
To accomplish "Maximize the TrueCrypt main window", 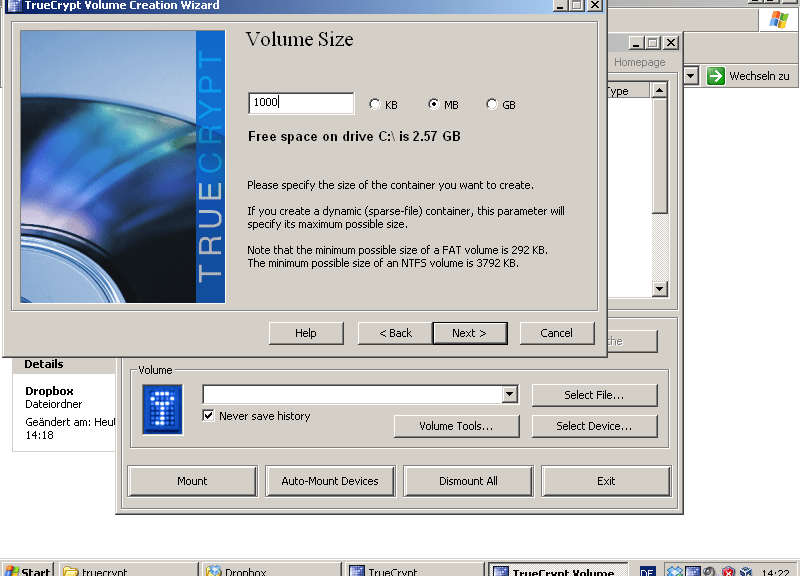I will 653,43.
